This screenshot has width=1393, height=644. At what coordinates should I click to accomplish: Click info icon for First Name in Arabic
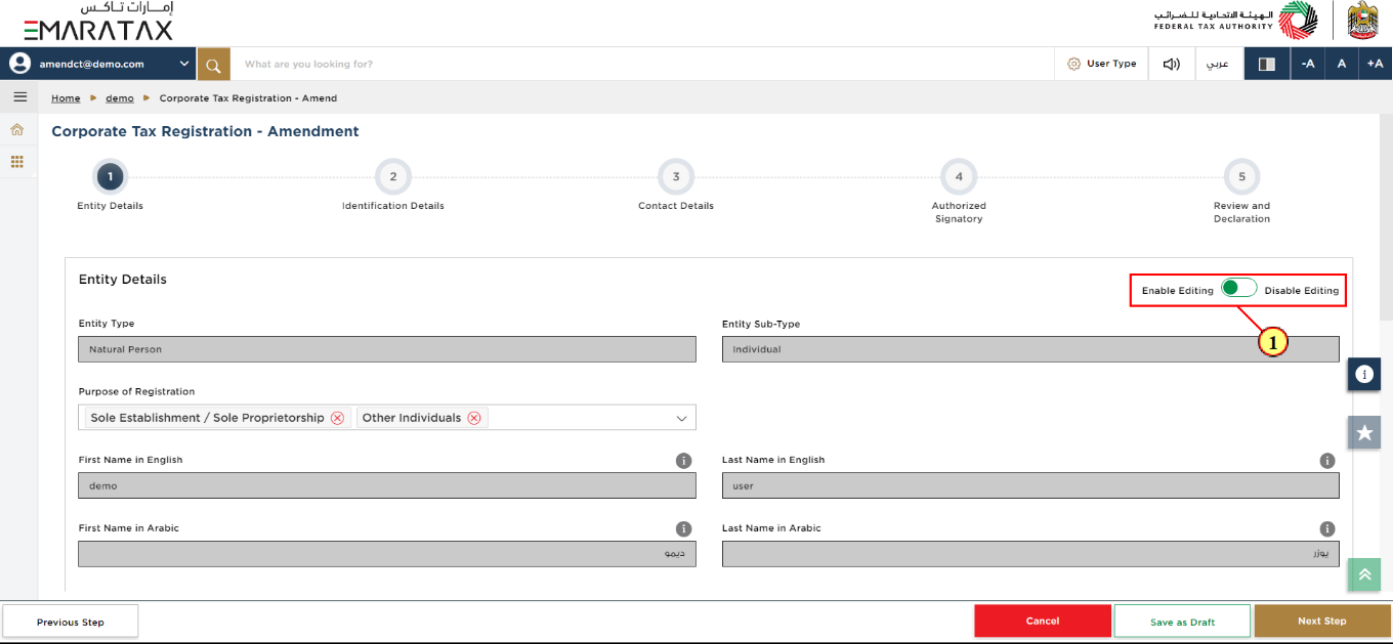pyautogui.click(x=684, y=529)
